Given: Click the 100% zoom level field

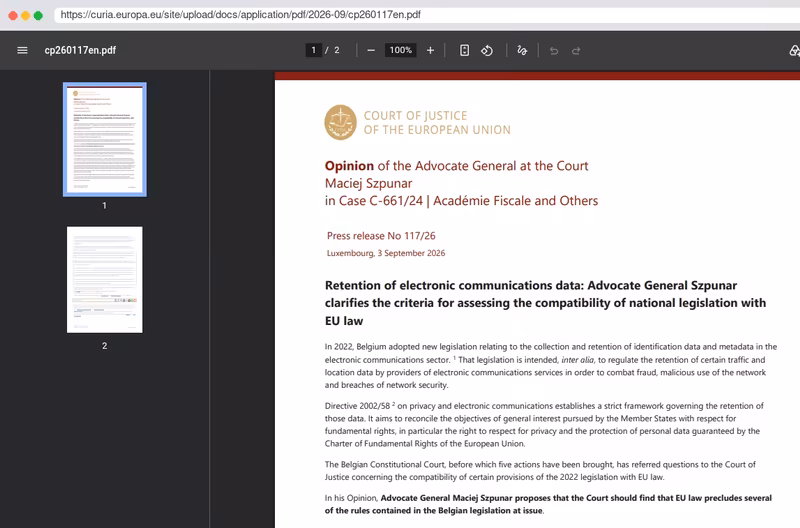Looking at the screenshot, I should (x=401, y=50).
